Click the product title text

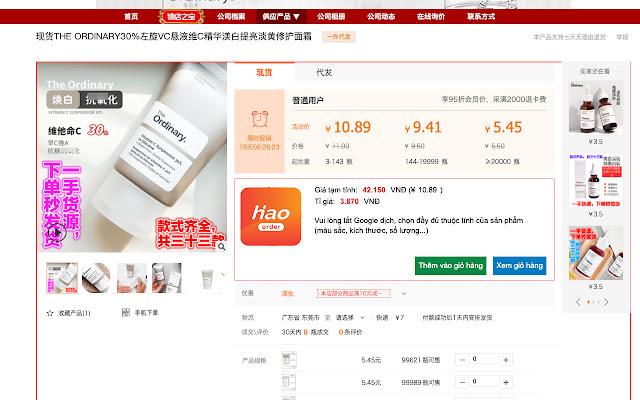pos(173,37)
